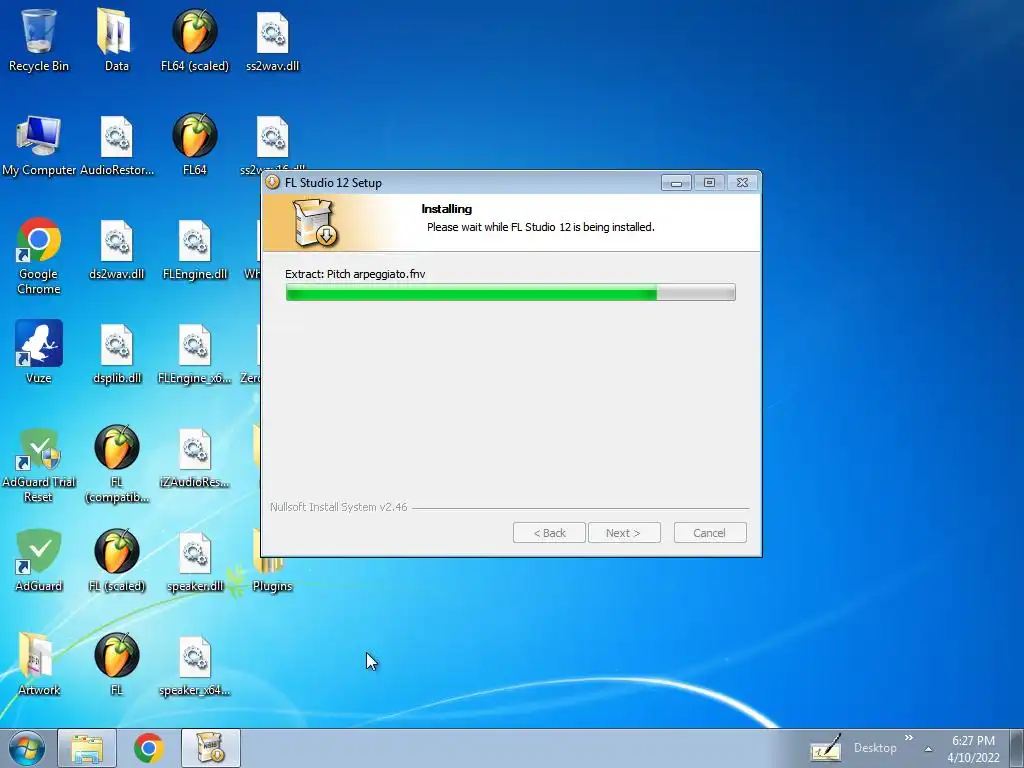
Task: Click the Desktop toolbar label in taskbar
Action: 875,748
